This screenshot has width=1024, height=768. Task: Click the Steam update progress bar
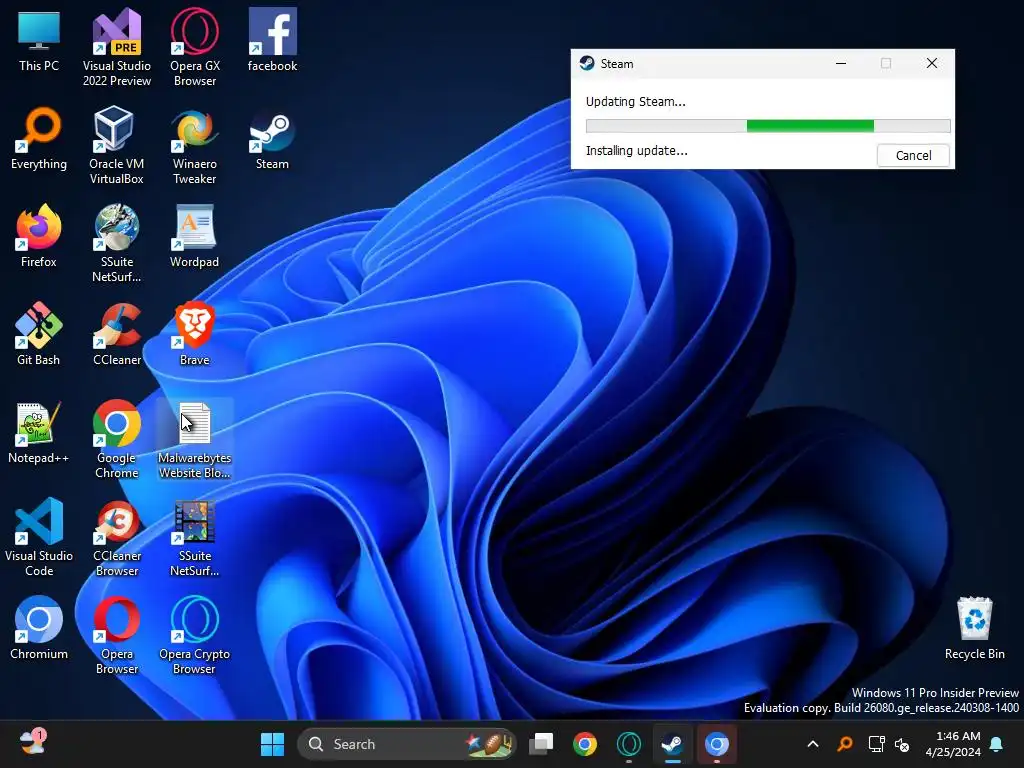point(768,126)
